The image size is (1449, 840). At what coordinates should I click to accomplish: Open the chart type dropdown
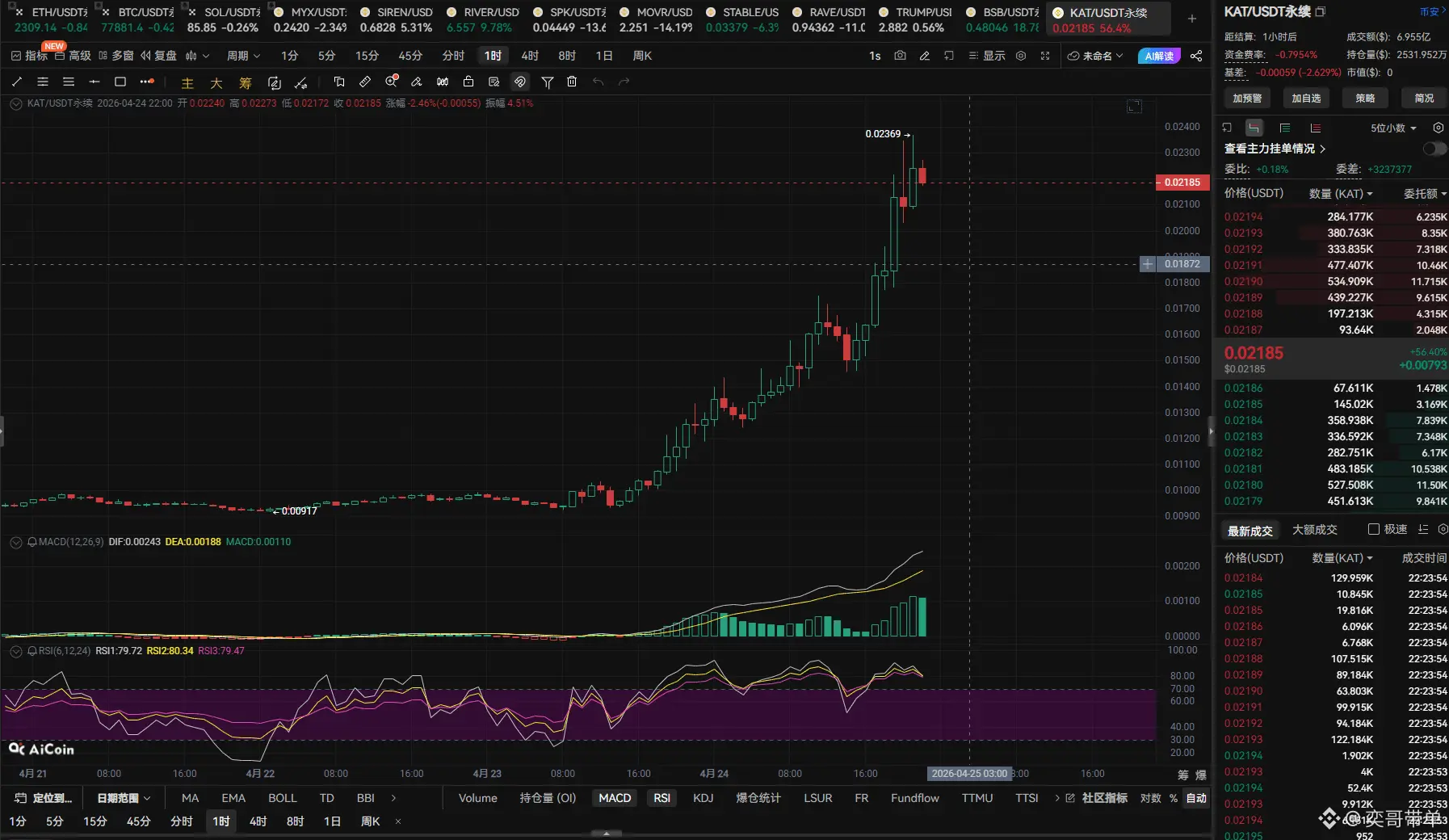(197, 56)
